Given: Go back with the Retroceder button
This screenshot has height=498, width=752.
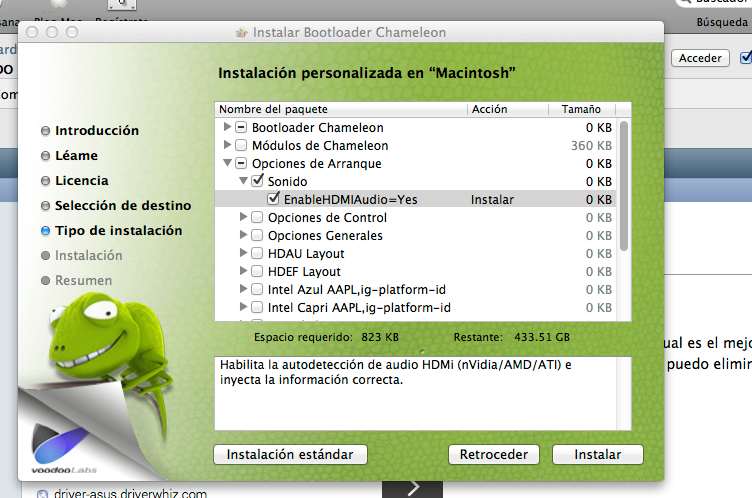Looking at the screenshot, I should click(494, 454).
